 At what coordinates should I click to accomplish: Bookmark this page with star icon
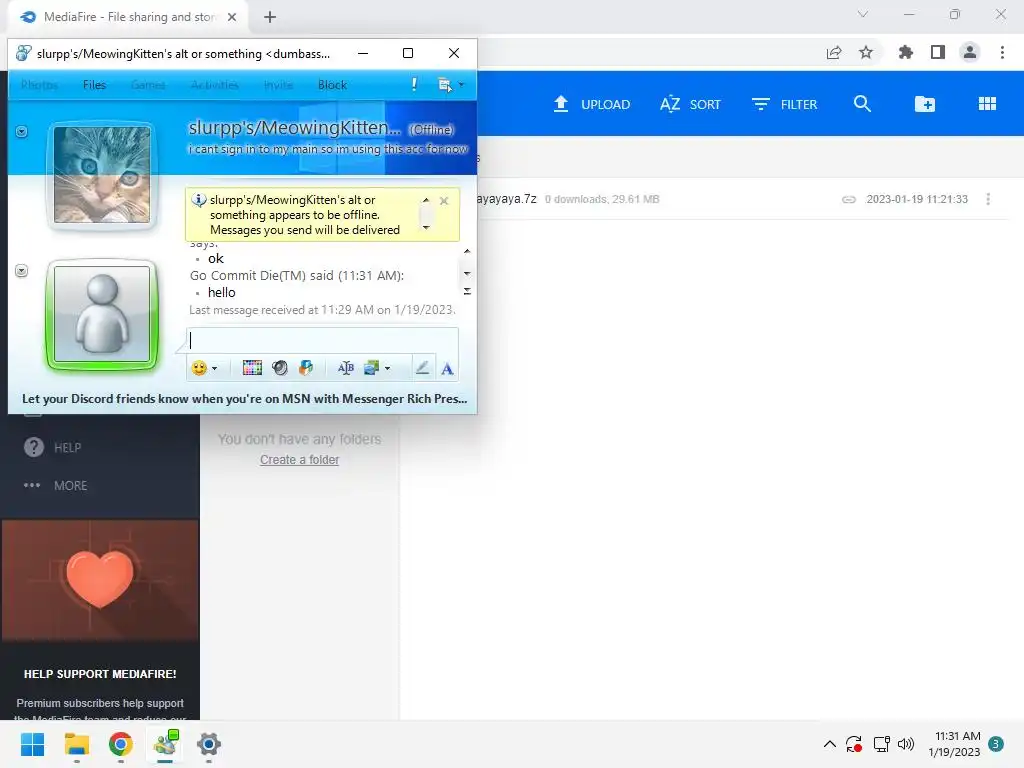(x=866, y=52)
